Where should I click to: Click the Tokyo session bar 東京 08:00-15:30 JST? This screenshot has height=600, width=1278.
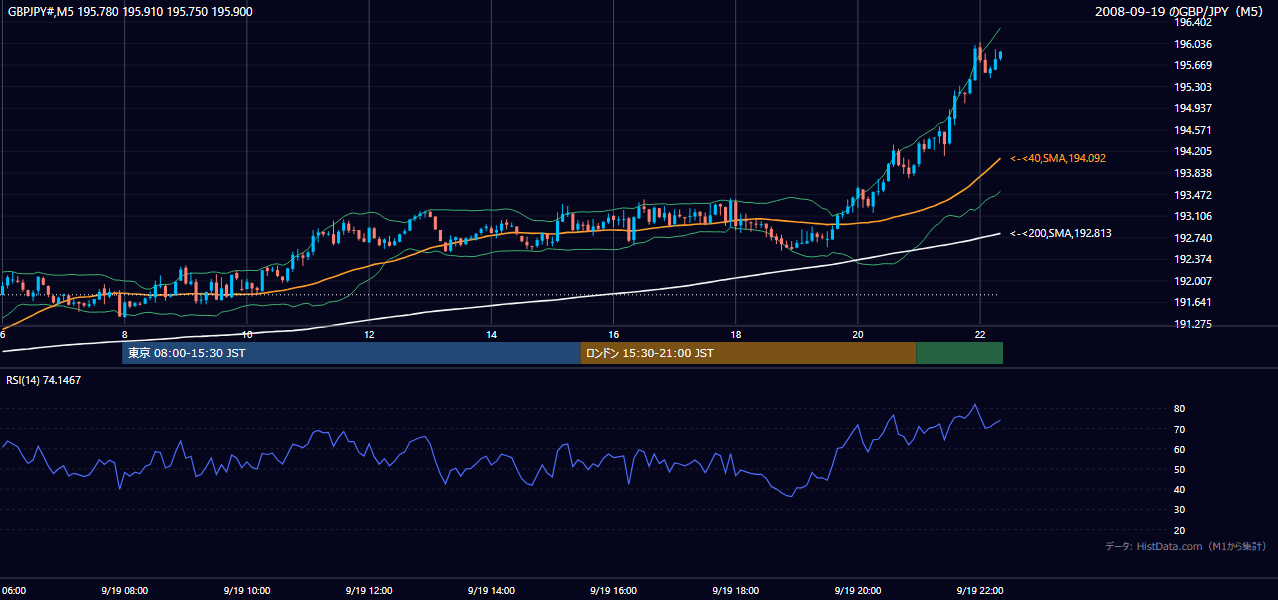click(x=351, y=353)
